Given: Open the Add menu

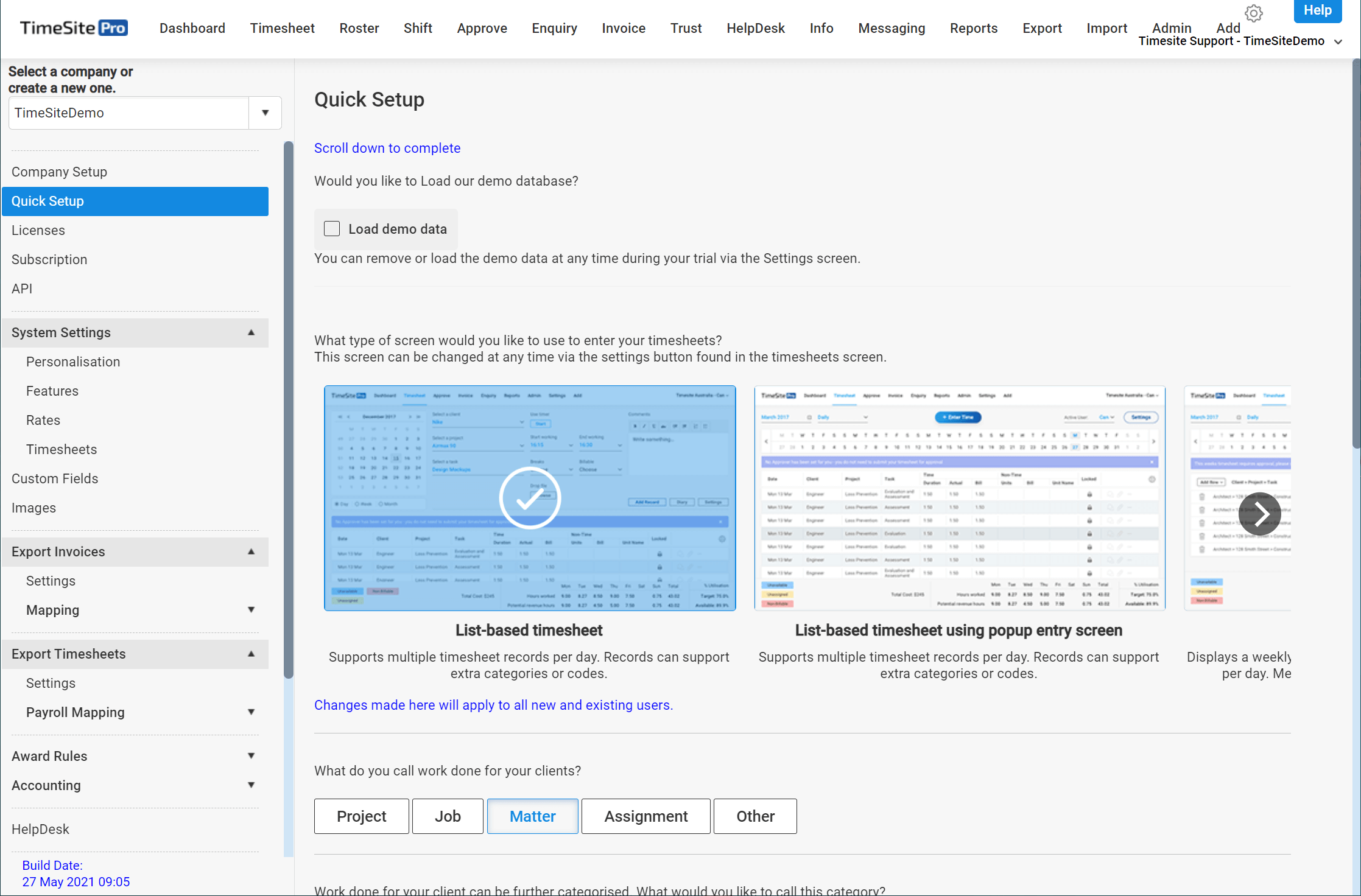Looking at the screenshot, I should coord(1228,28).
